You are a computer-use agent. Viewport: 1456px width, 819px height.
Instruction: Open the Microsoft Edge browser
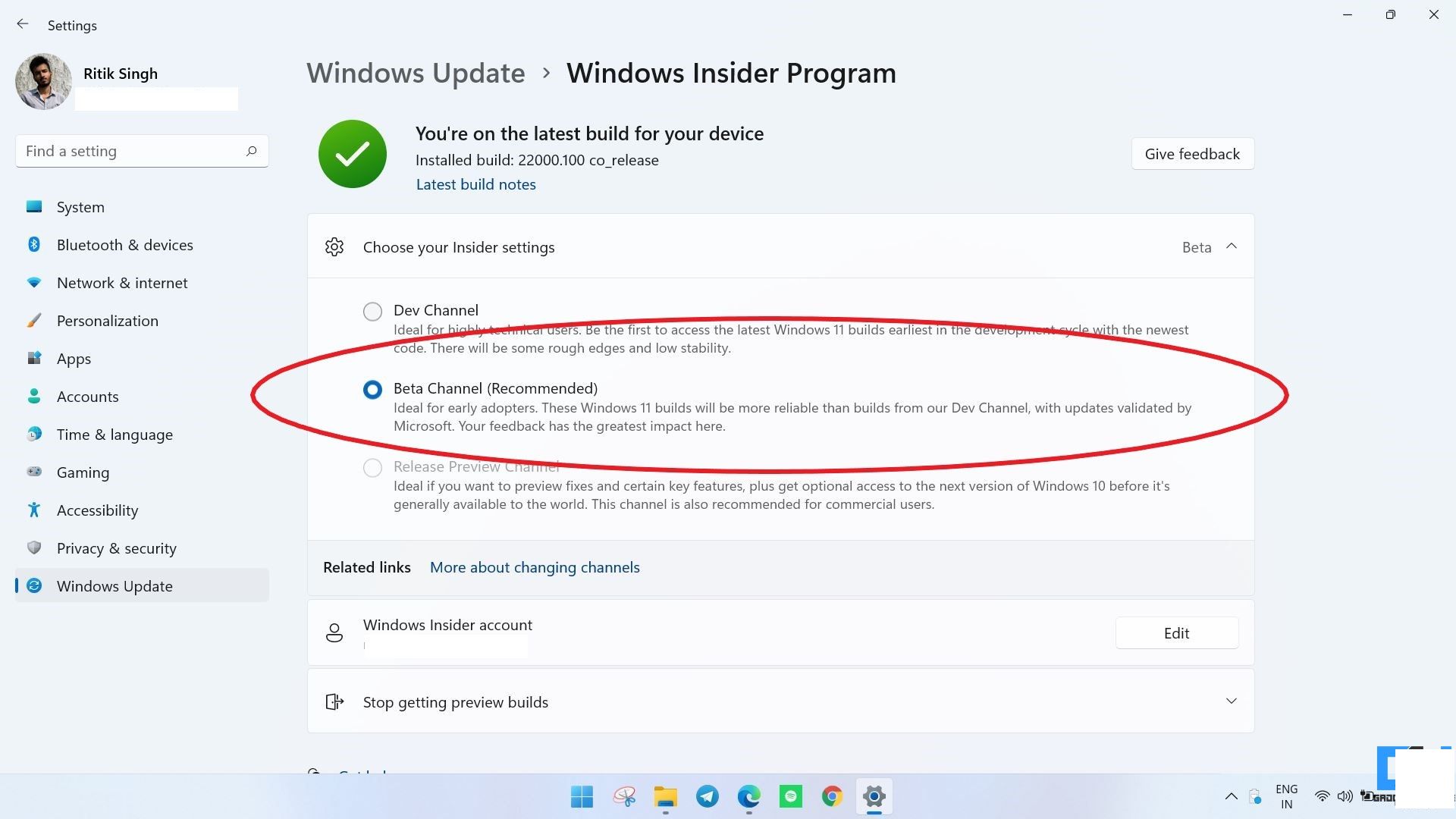click(x=749, y=796)
